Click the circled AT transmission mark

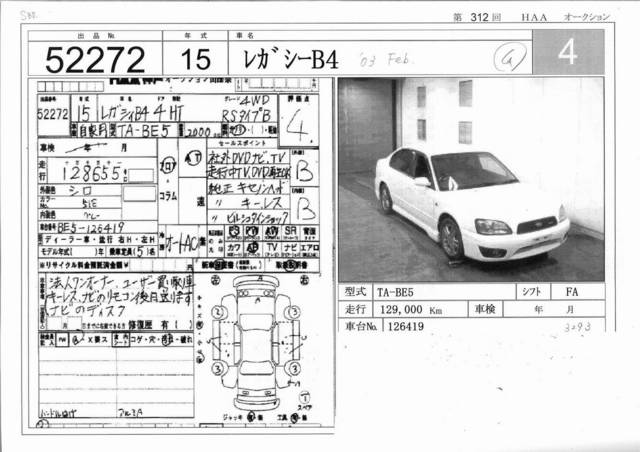click(x=192, y=157)
